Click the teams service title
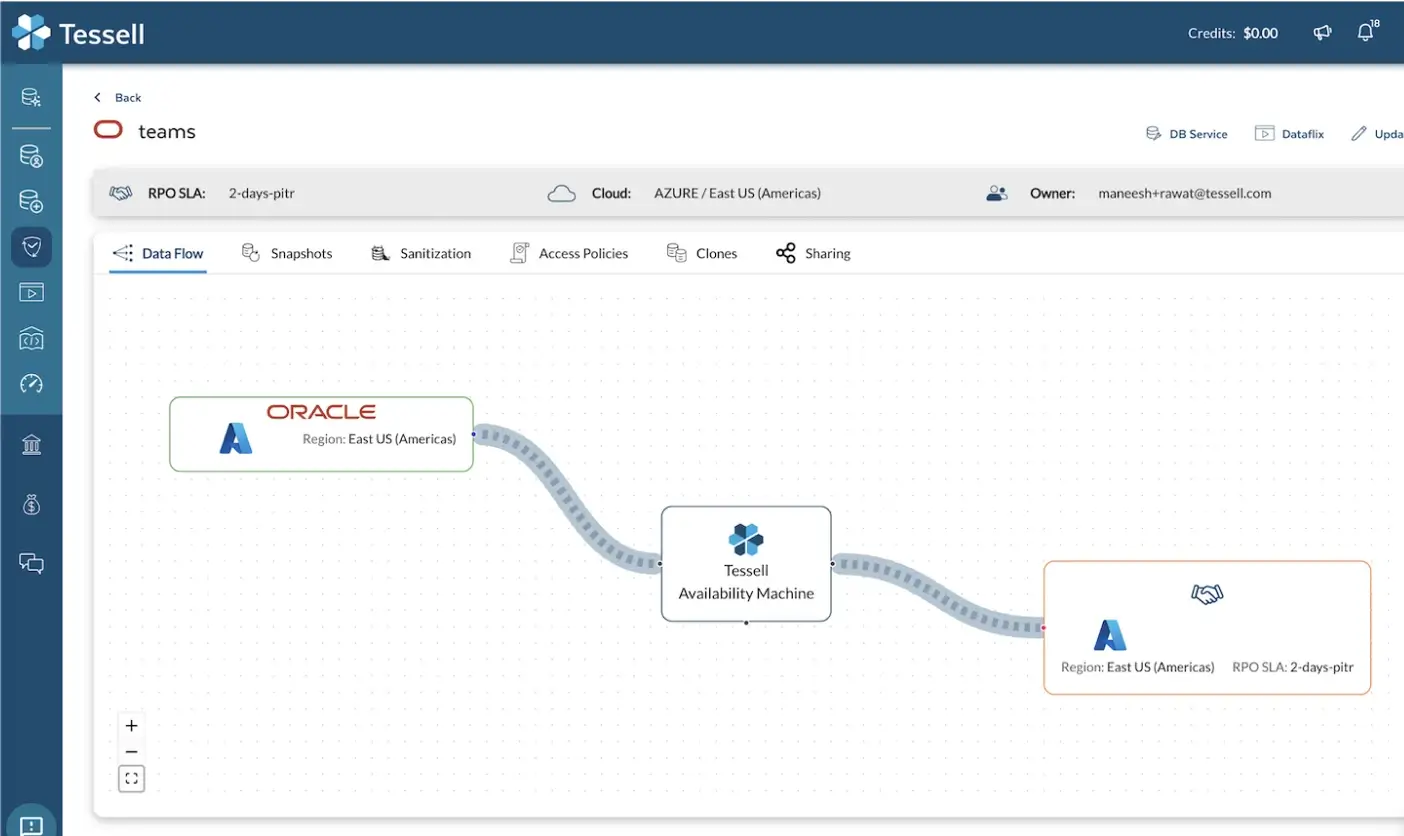The width and height of the screenshot is (1404, 836). point(167,131)
